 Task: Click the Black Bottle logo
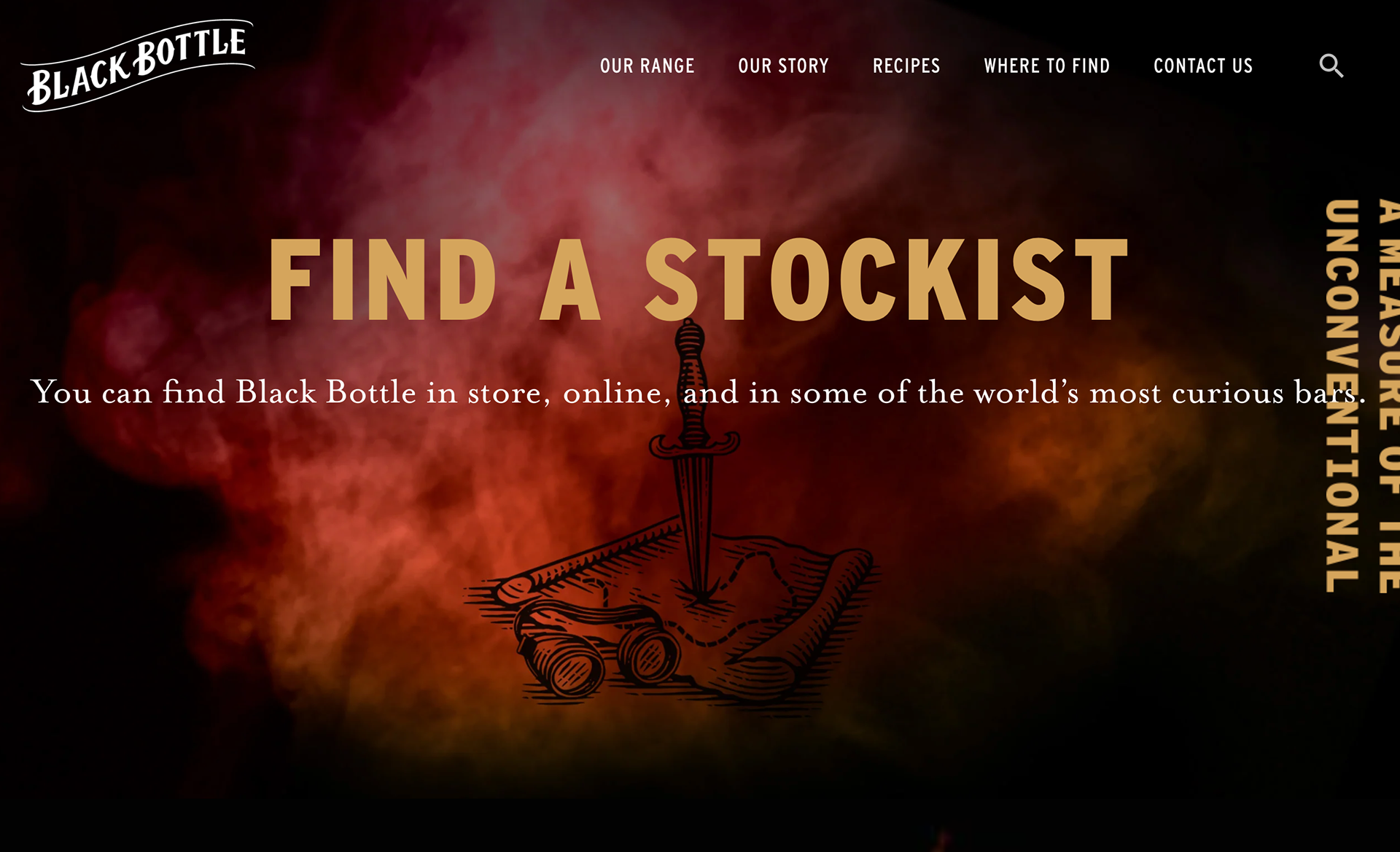coord(138,66)
